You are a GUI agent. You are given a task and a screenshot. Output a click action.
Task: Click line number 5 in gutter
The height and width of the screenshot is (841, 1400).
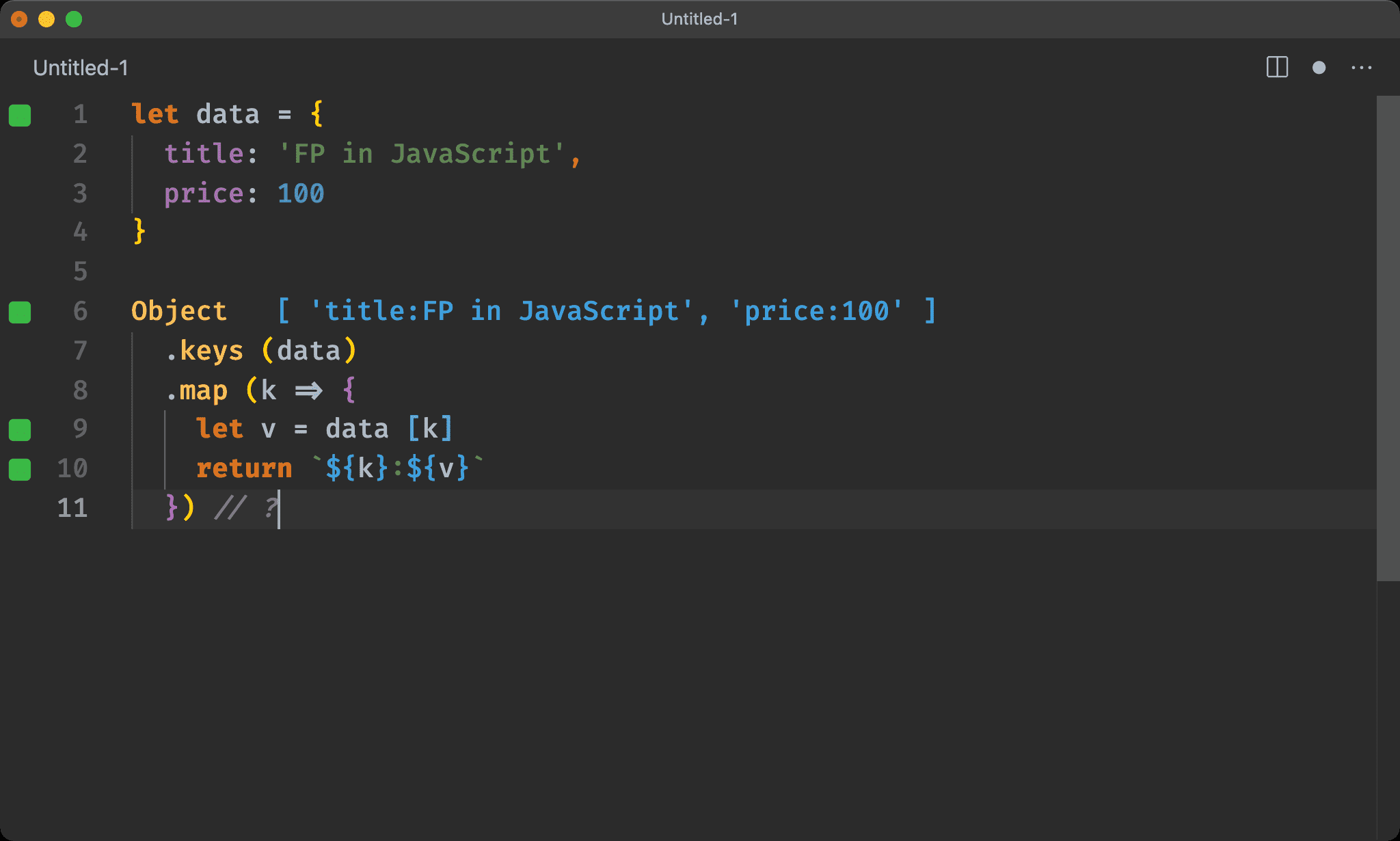pos(80,271)
